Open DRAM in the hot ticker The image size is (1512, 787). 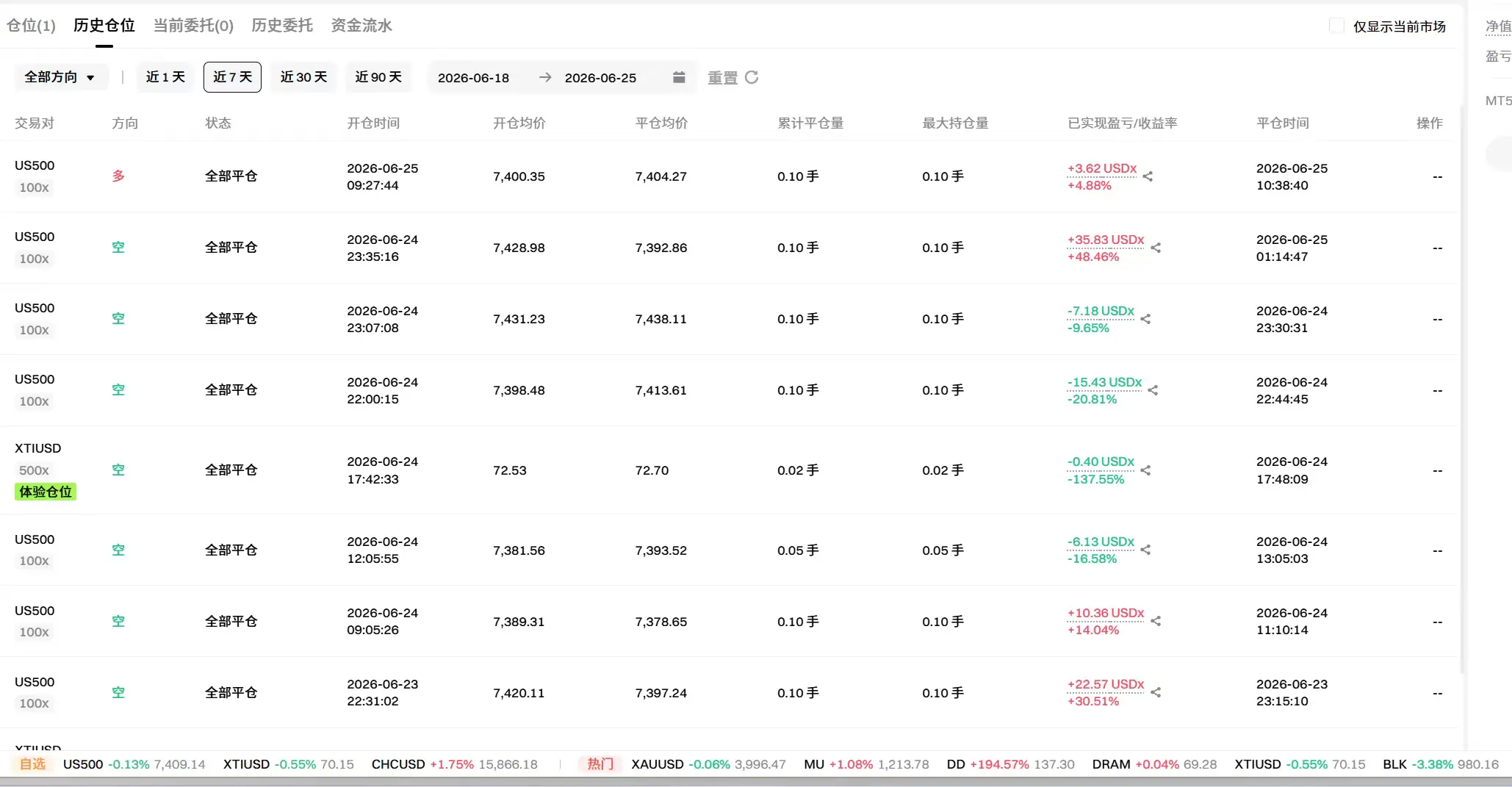(1155, 764)
